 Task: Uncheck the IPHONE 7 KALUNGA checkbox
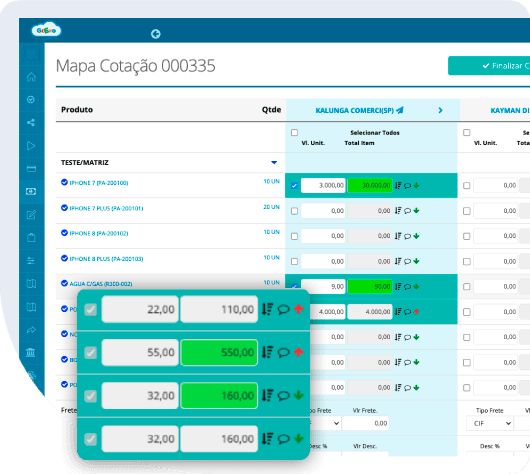point(294,186)
